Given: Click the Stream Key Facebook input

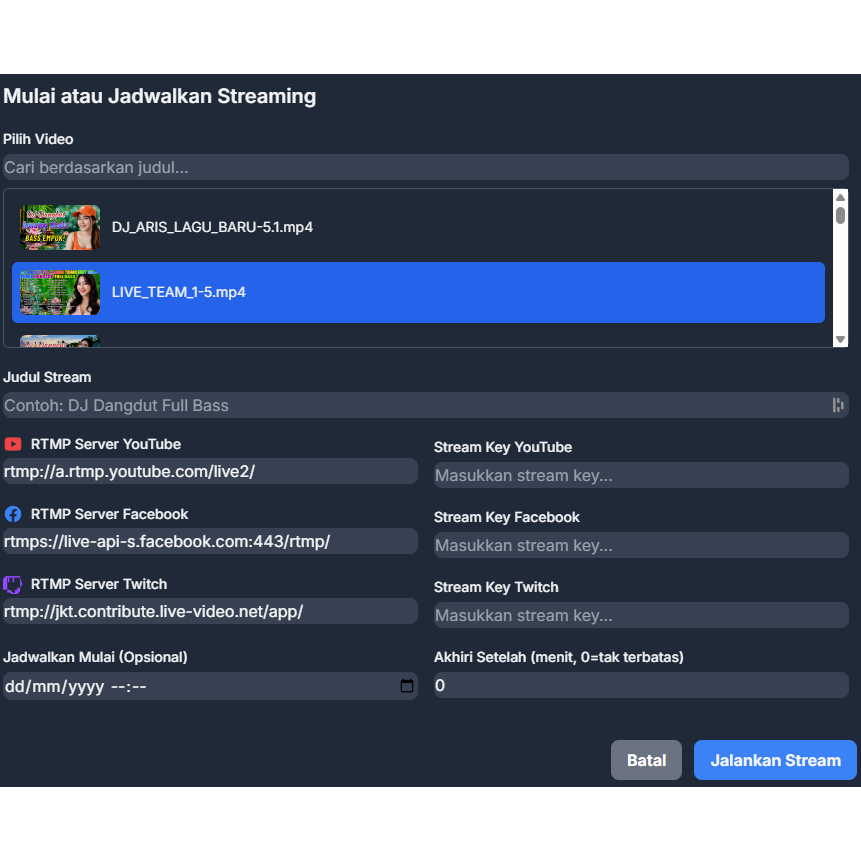Looking at the screenshot, I should tap(640, 545).
